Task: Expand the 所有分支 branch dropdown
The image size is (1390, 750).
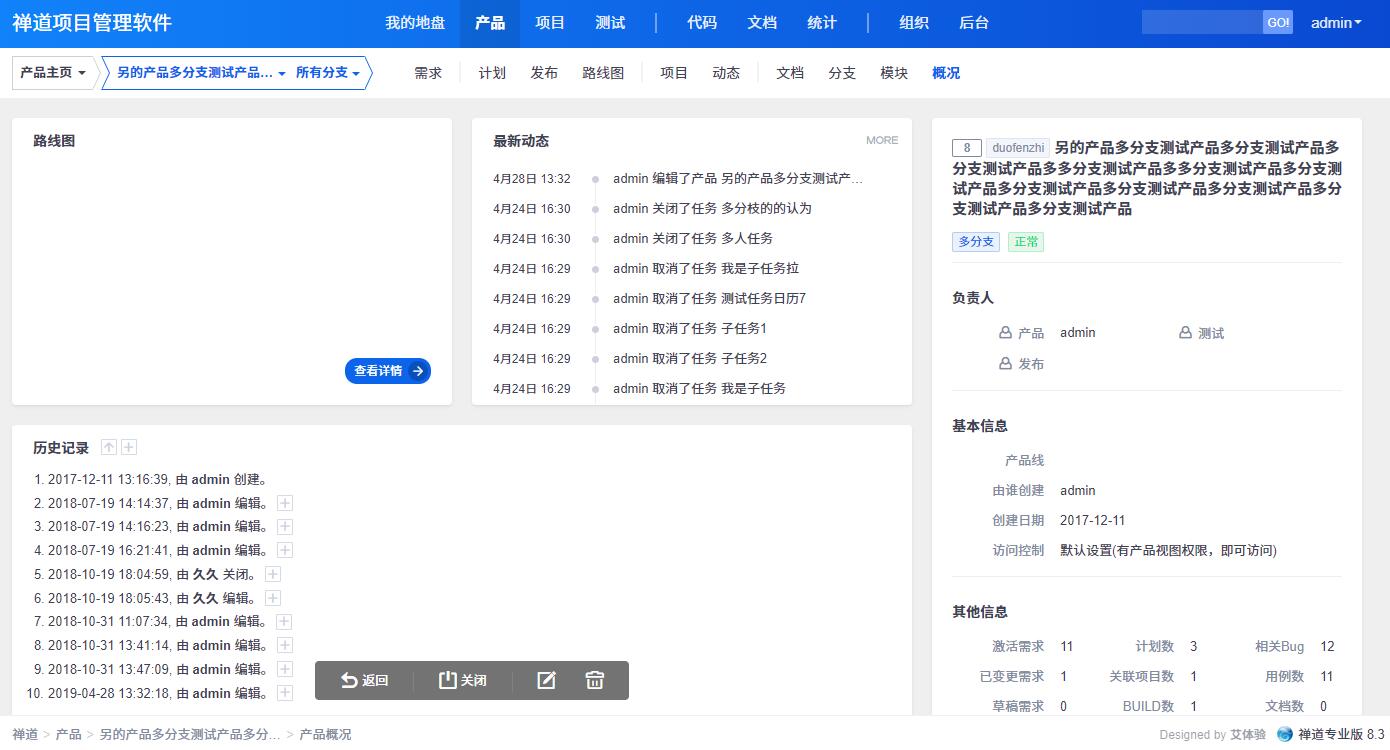Action: click(x=327, y=73)
